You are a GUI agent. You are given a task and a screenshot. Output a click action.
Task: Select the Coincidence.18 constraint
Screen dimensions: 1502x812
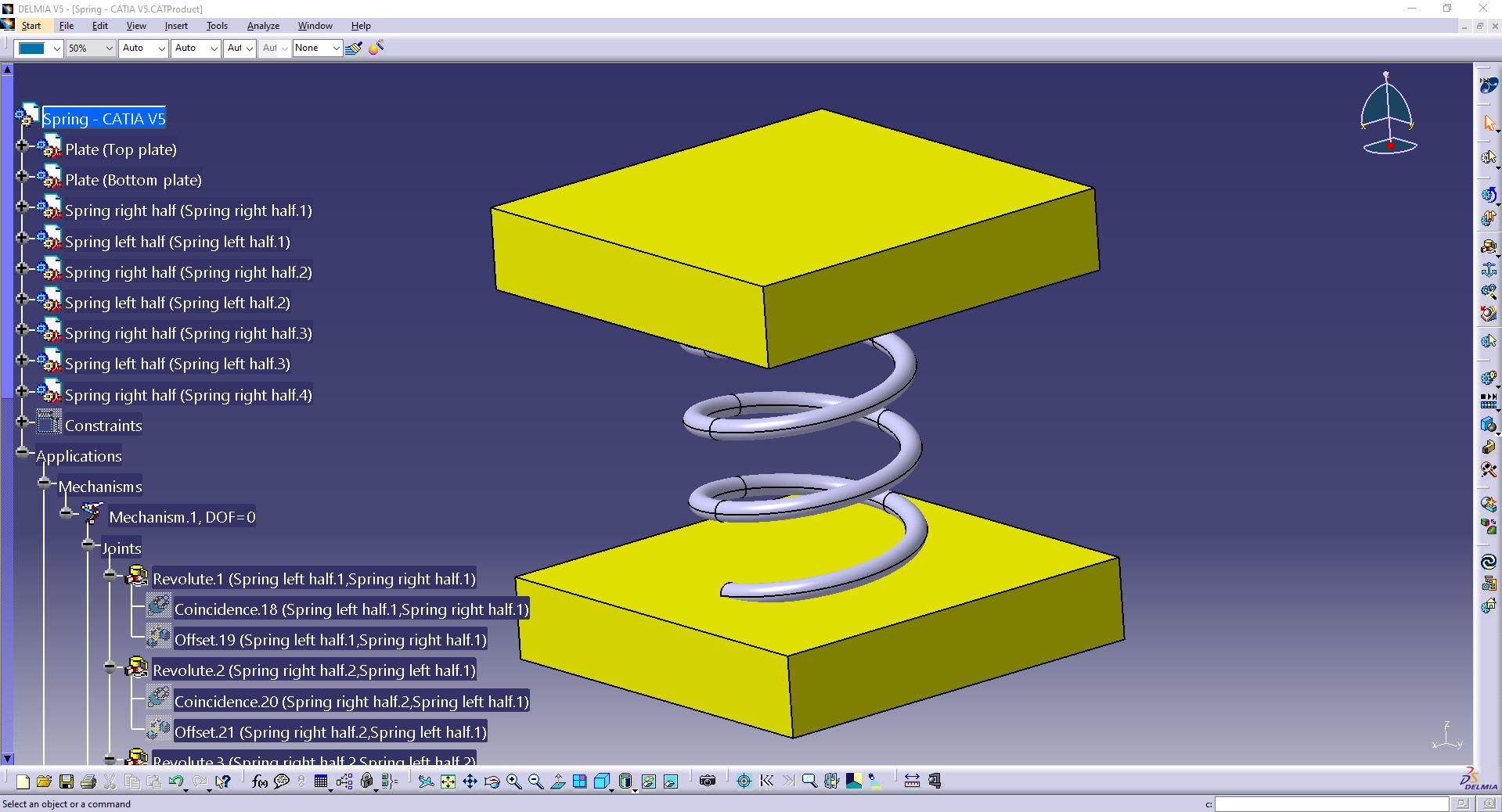pos(351,609)
